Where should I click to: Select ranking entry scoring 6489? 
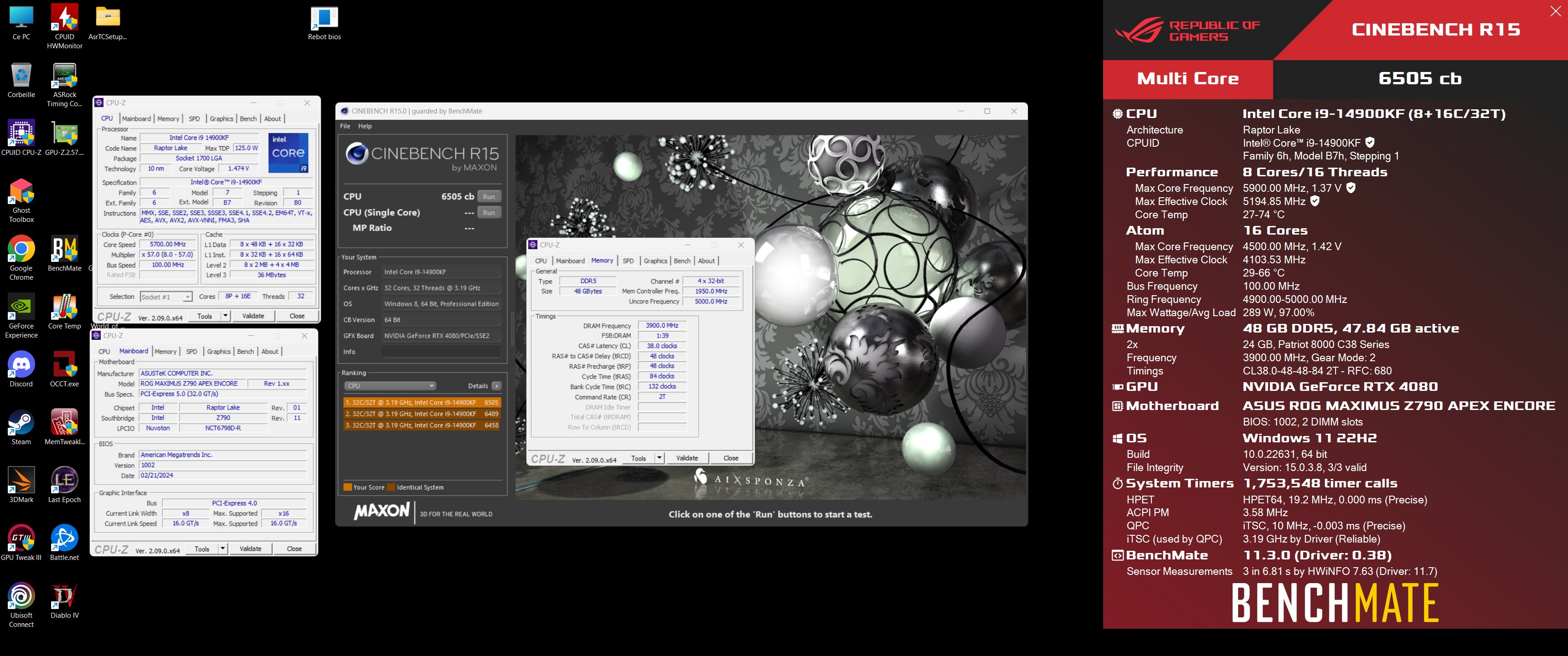click(x=422, y=414)
